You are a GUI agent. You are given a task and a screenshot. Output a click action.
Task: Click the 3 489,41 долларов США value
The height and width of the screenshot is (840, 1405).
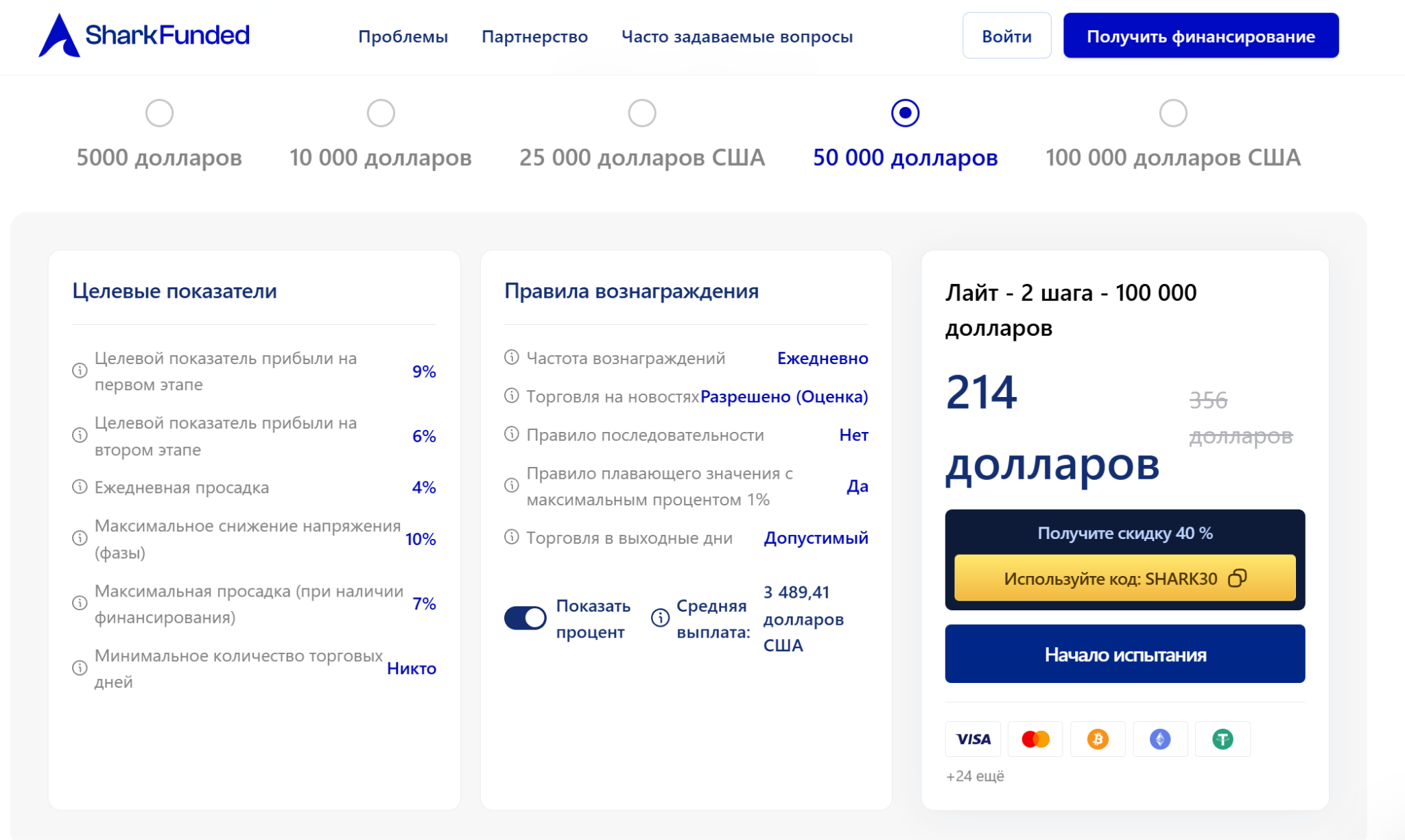[x=804, y=619]
